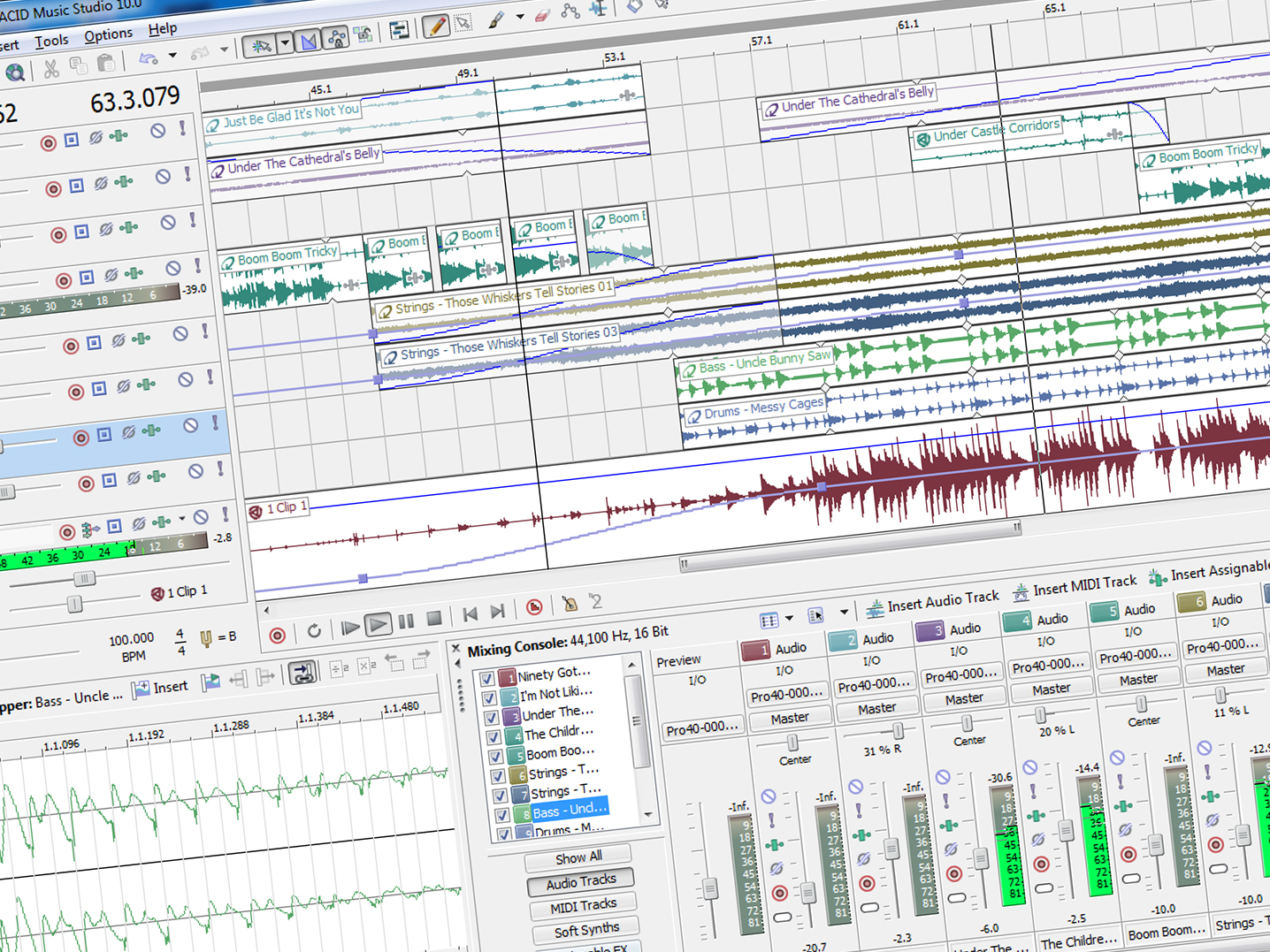The image size is (1270, 952).
Task: Mute the highlighted selected track
Action: [x=190, y=425]
